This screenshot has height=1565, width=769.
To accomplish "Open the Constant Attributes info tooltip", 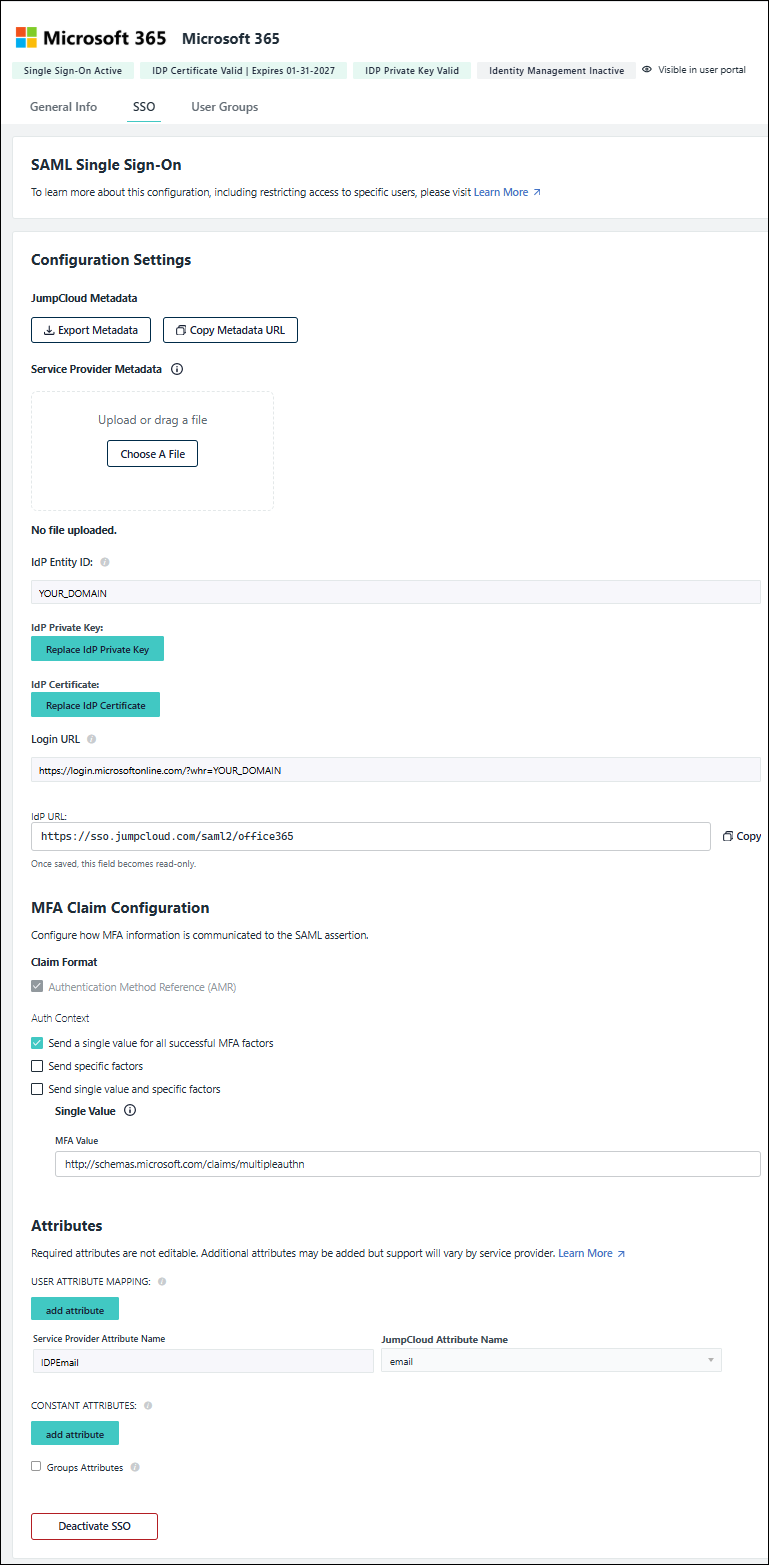I will (x=146, y=1405).
